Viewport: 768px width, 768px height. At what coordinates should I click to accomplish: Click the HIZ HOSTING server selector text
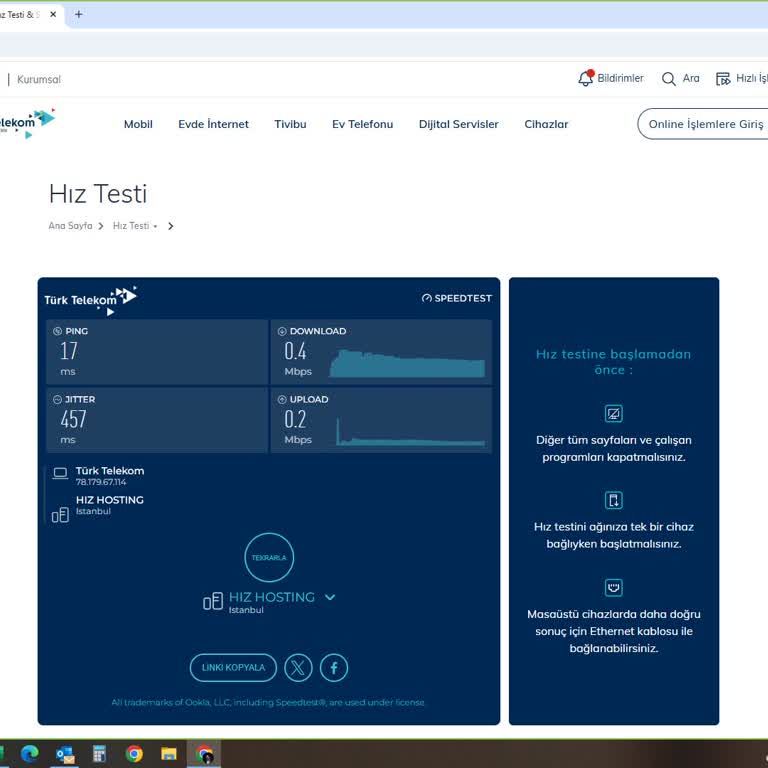coord(272,597)
